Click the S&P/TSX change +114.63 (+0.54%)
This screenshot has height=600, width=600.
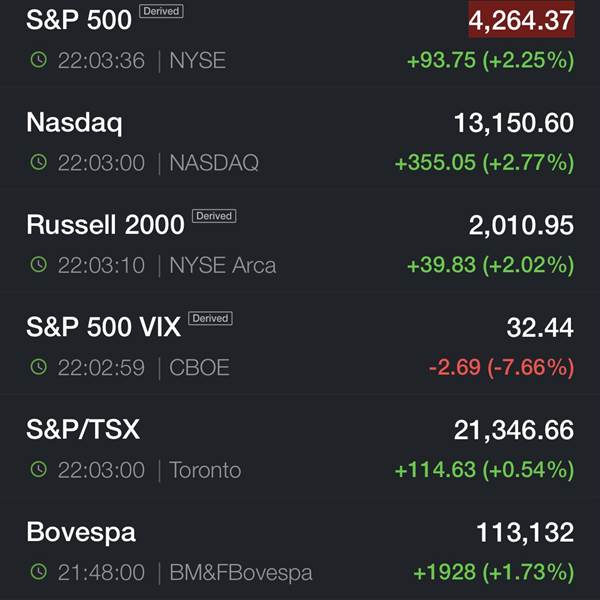click(x=484, y=470)
